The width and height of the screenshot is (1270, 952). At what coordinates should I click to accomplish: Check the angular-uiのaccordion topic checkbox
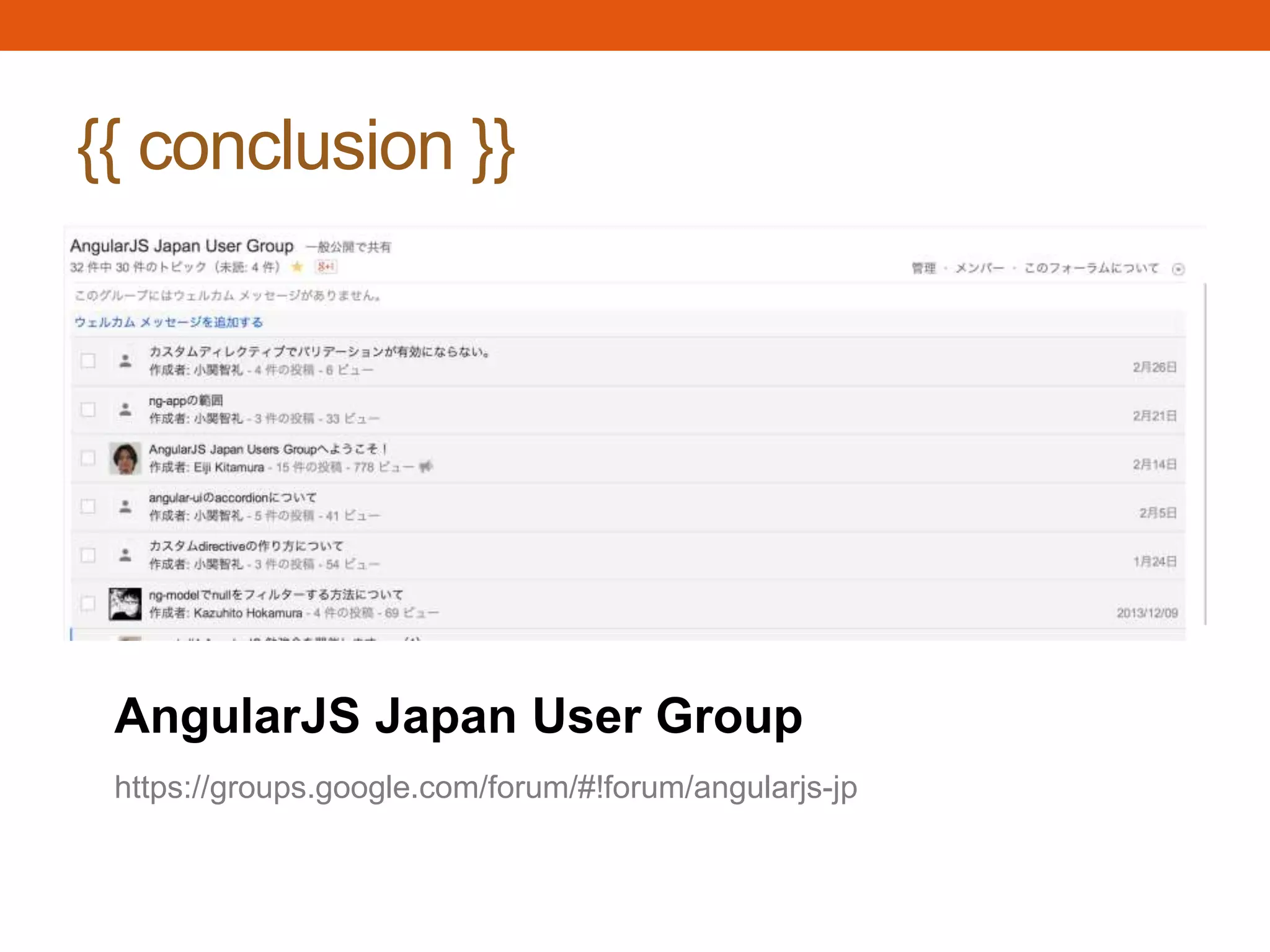pos(88,506)
